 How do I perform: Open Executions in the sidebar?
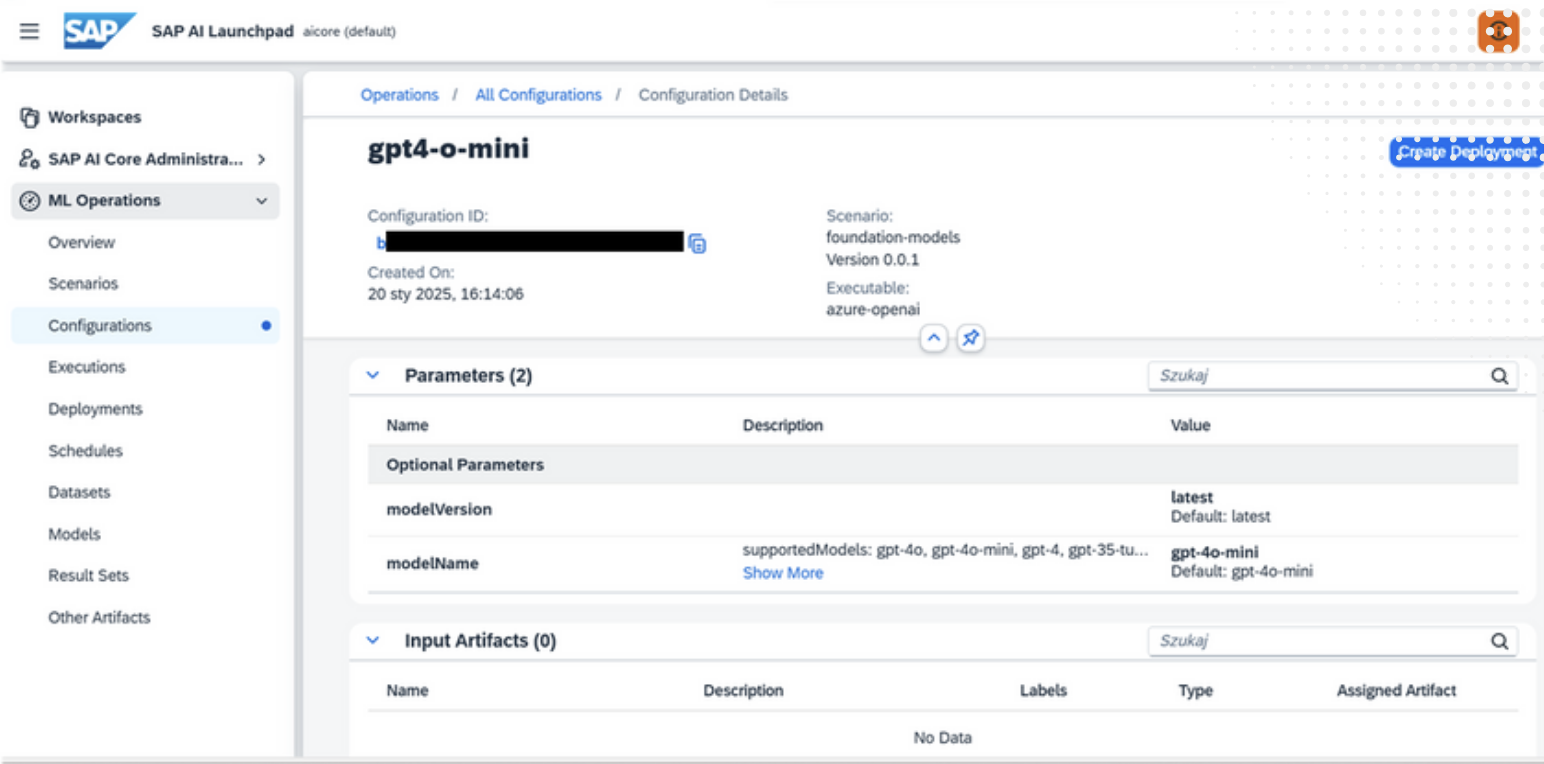(87, 367)
